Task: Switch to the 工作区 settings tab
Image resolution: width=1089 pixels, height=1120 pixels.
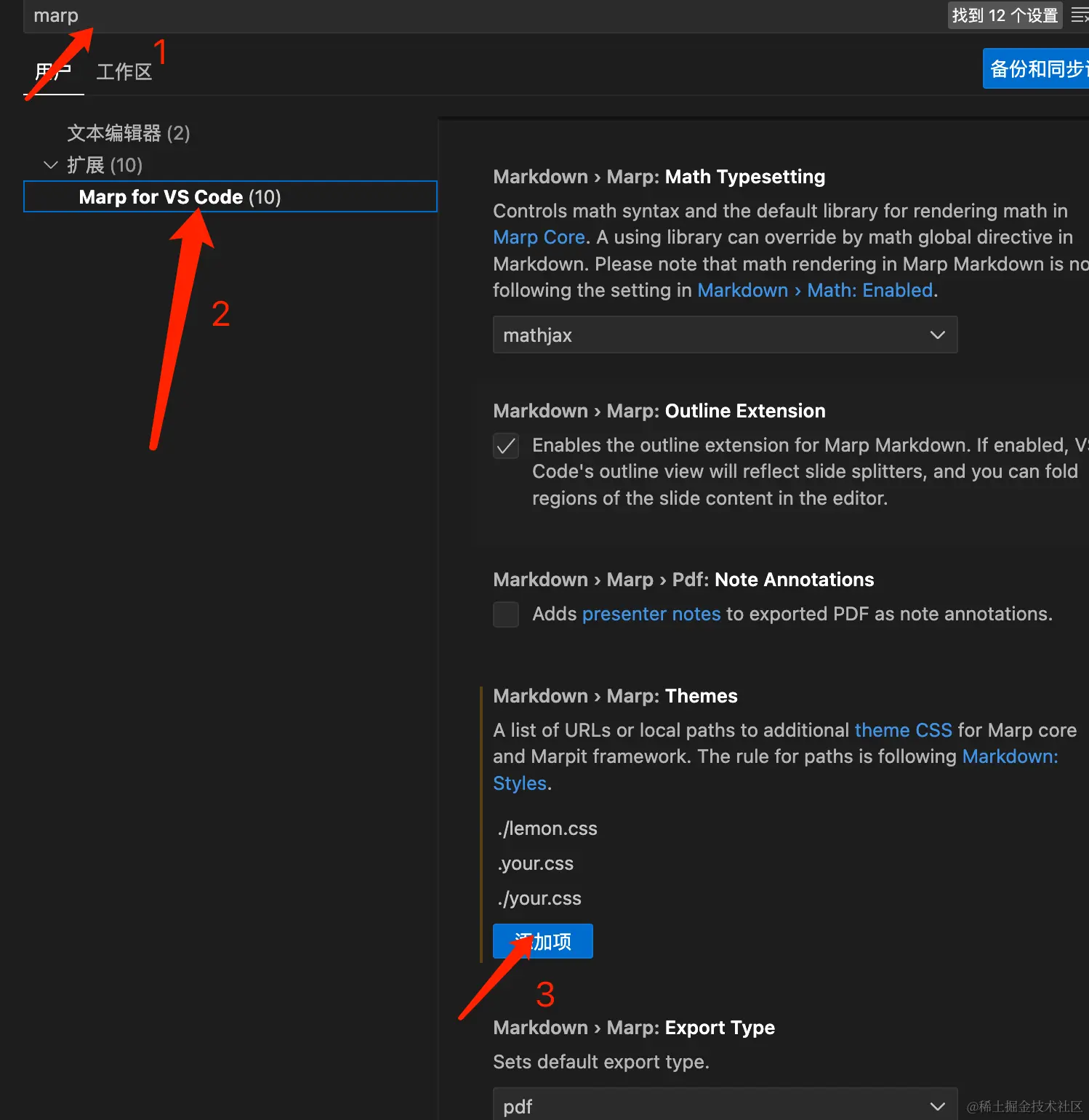Action: tap(124, 72)
